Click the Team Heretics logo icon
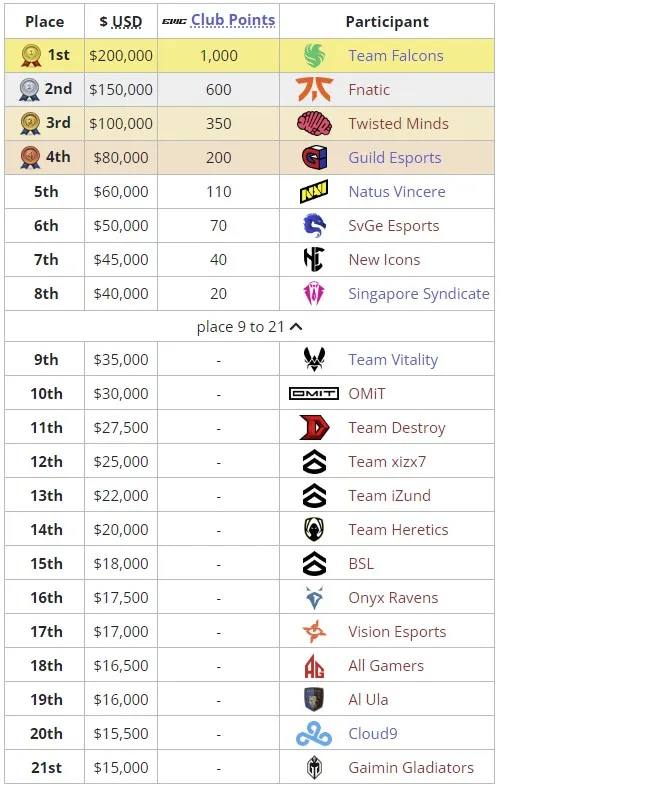 click(x=314, y=530)
